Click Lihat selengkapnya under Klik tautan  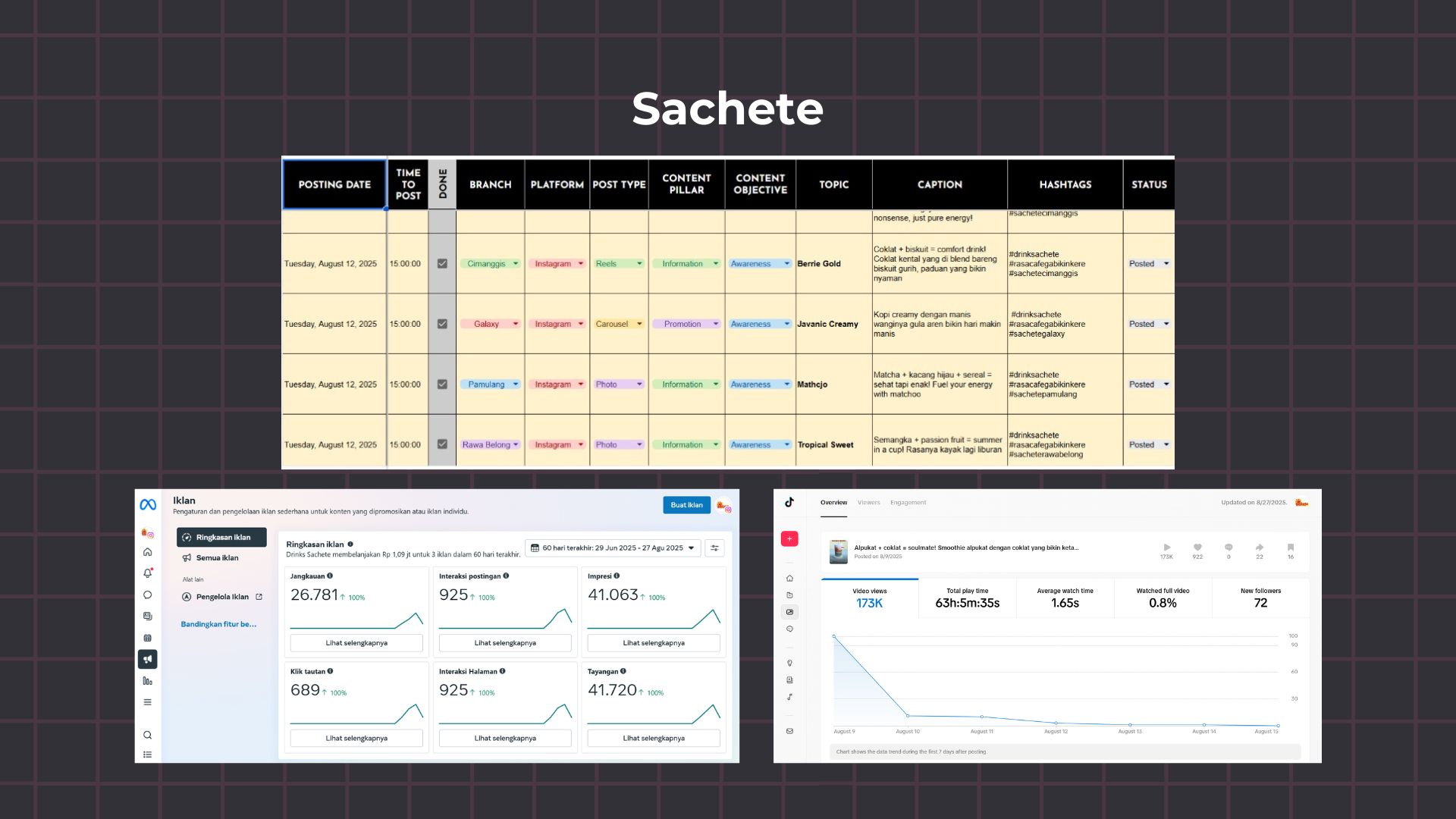(356, 738)
